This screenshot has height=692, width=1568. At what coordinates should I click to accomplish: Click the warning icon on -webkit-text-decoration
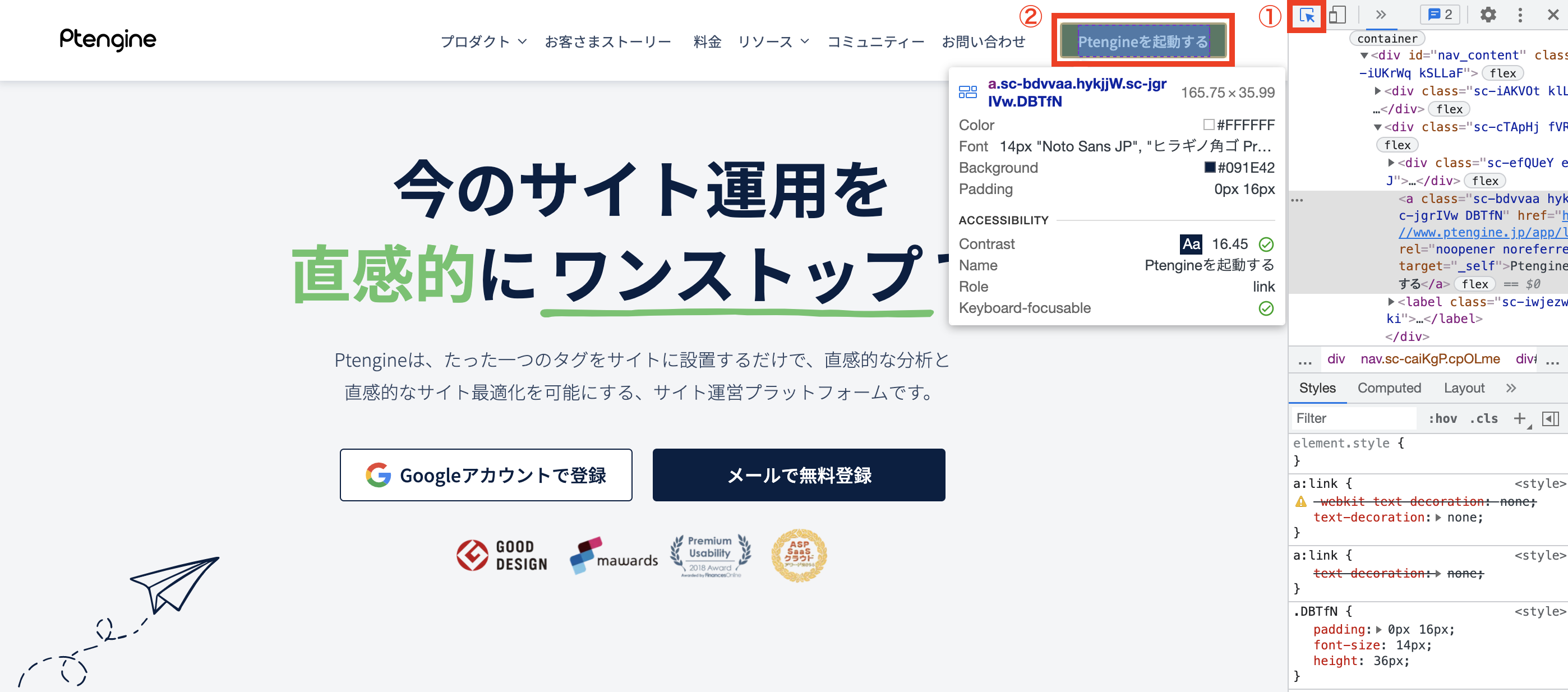pyautogui.click(x=1301, y=501)
